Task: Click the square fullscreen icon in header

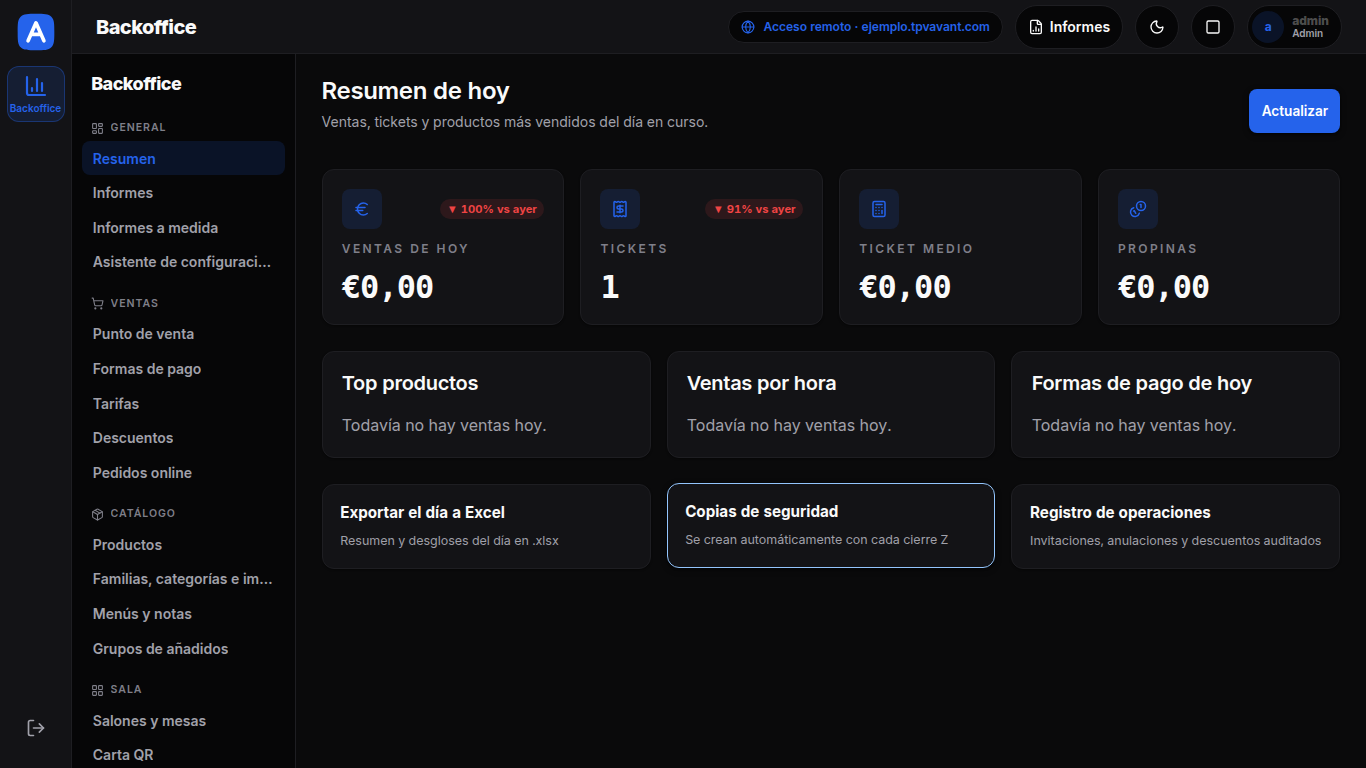Action: pos(1213,27)
